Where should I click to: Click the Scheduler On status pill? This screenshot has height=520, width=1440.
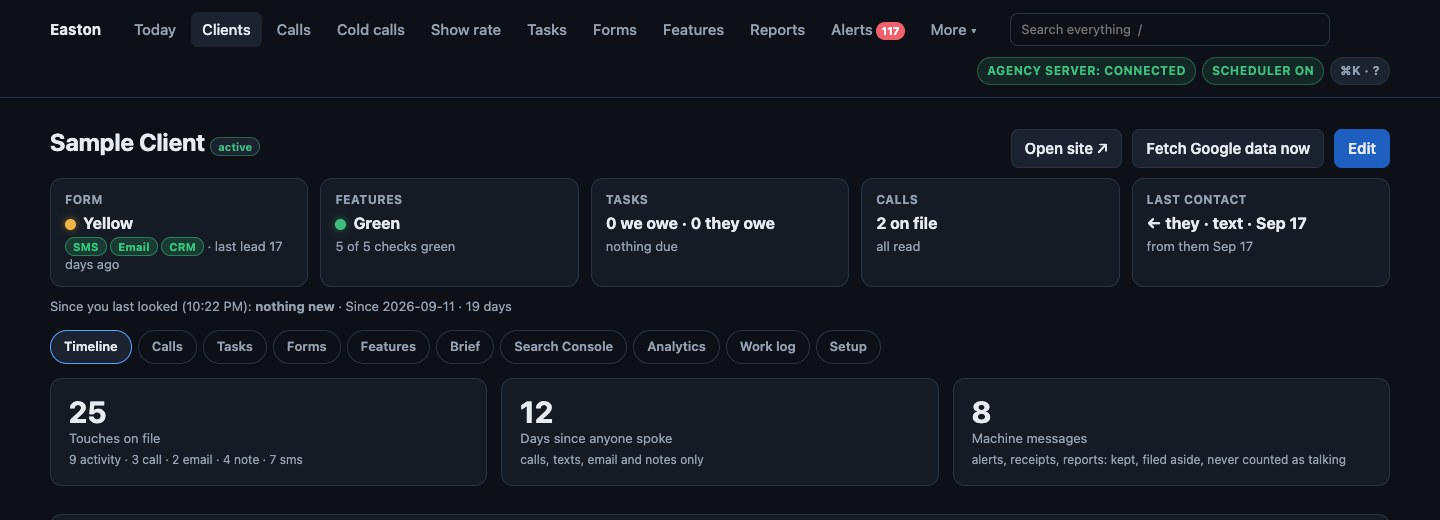click(x=1263, y=71)
